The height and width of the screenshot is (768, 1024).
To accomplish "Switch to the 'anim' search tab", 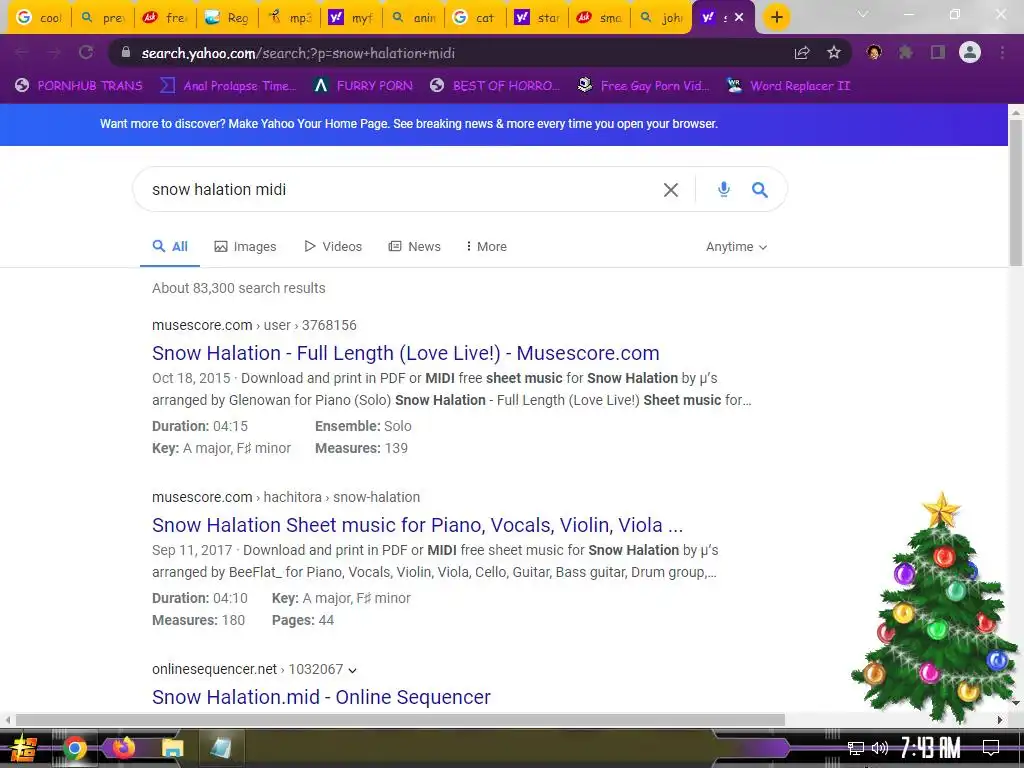I will 414,18.
